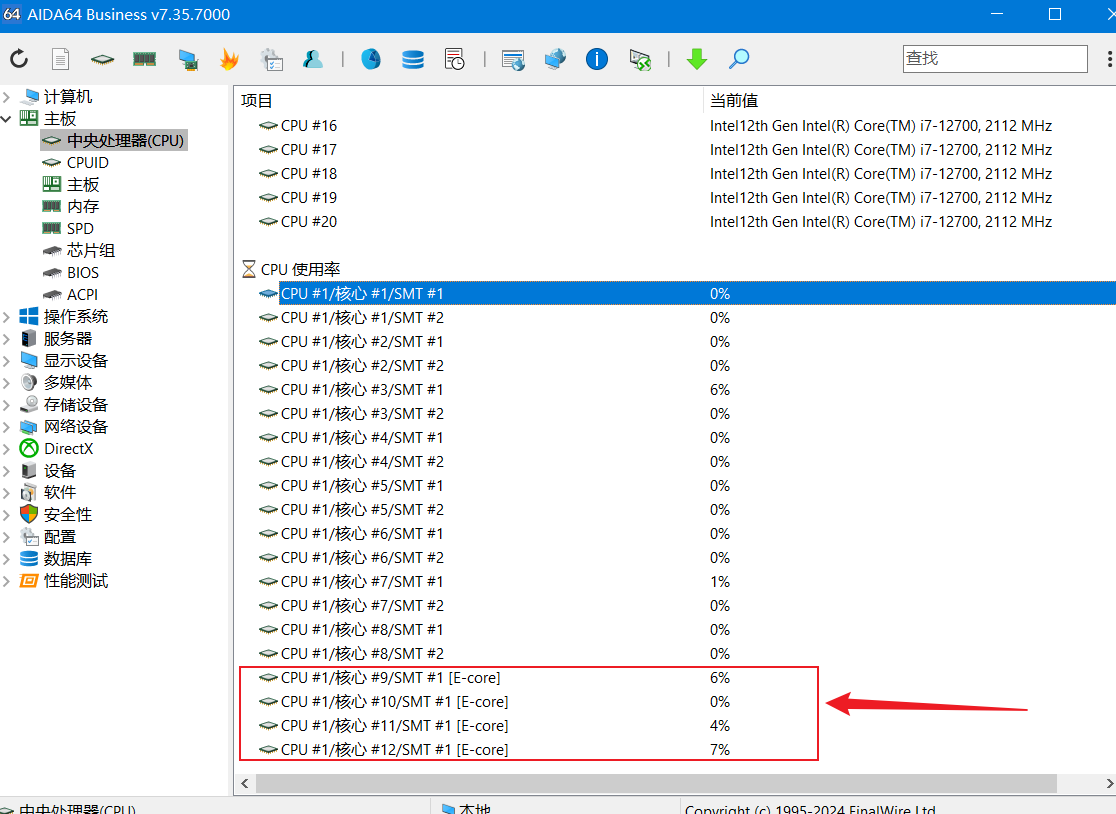The image size is (1116, 814).
Task: Select 芯片组 in the tree
Action: (90, 251)
